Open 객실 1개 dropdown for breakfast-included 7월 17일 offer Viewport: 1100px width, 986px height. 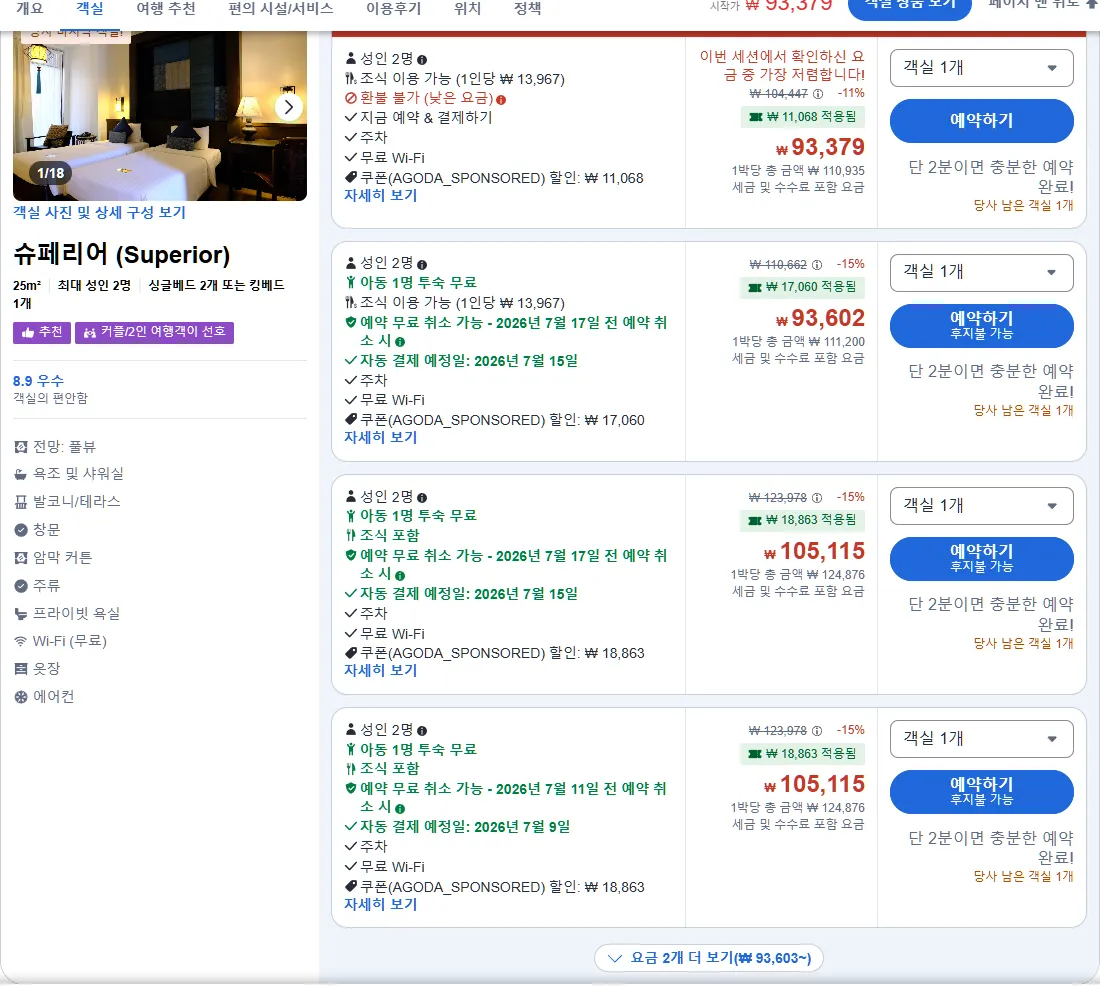[x=981, y=506]
